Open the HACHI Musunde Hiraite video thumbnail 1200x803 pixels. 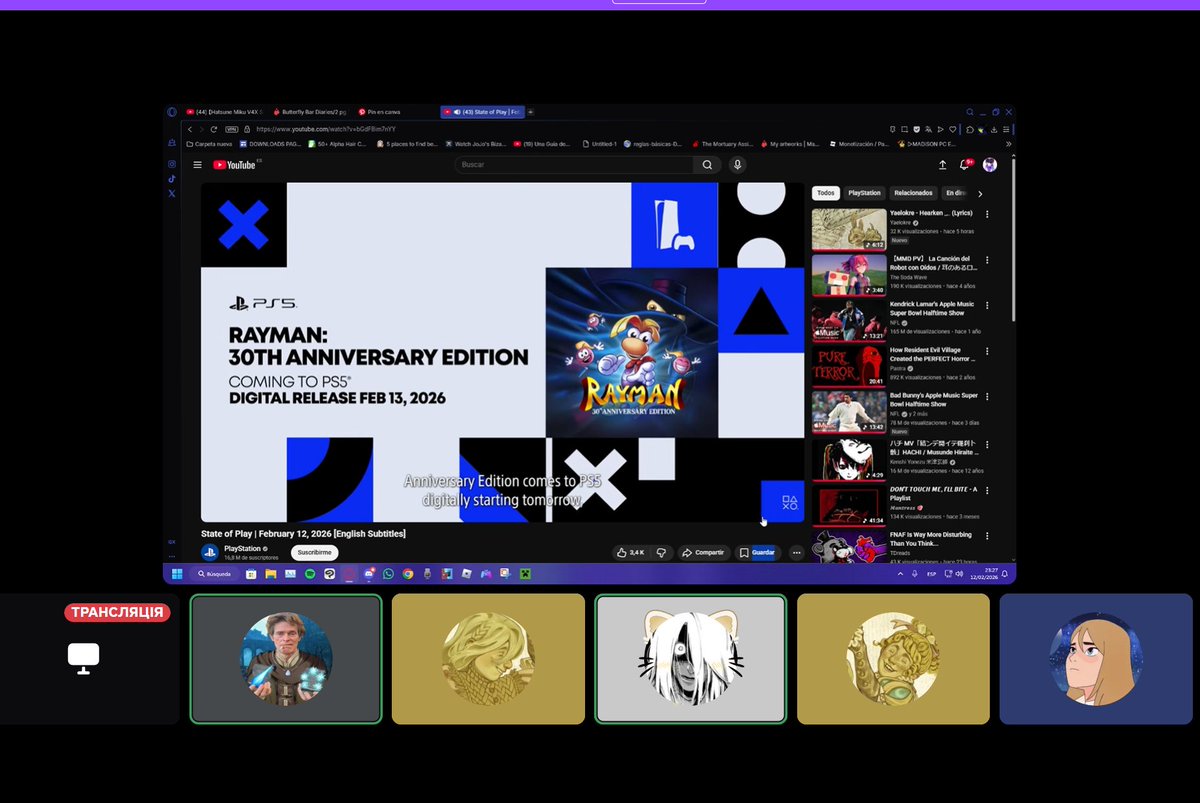click(848, 459)
